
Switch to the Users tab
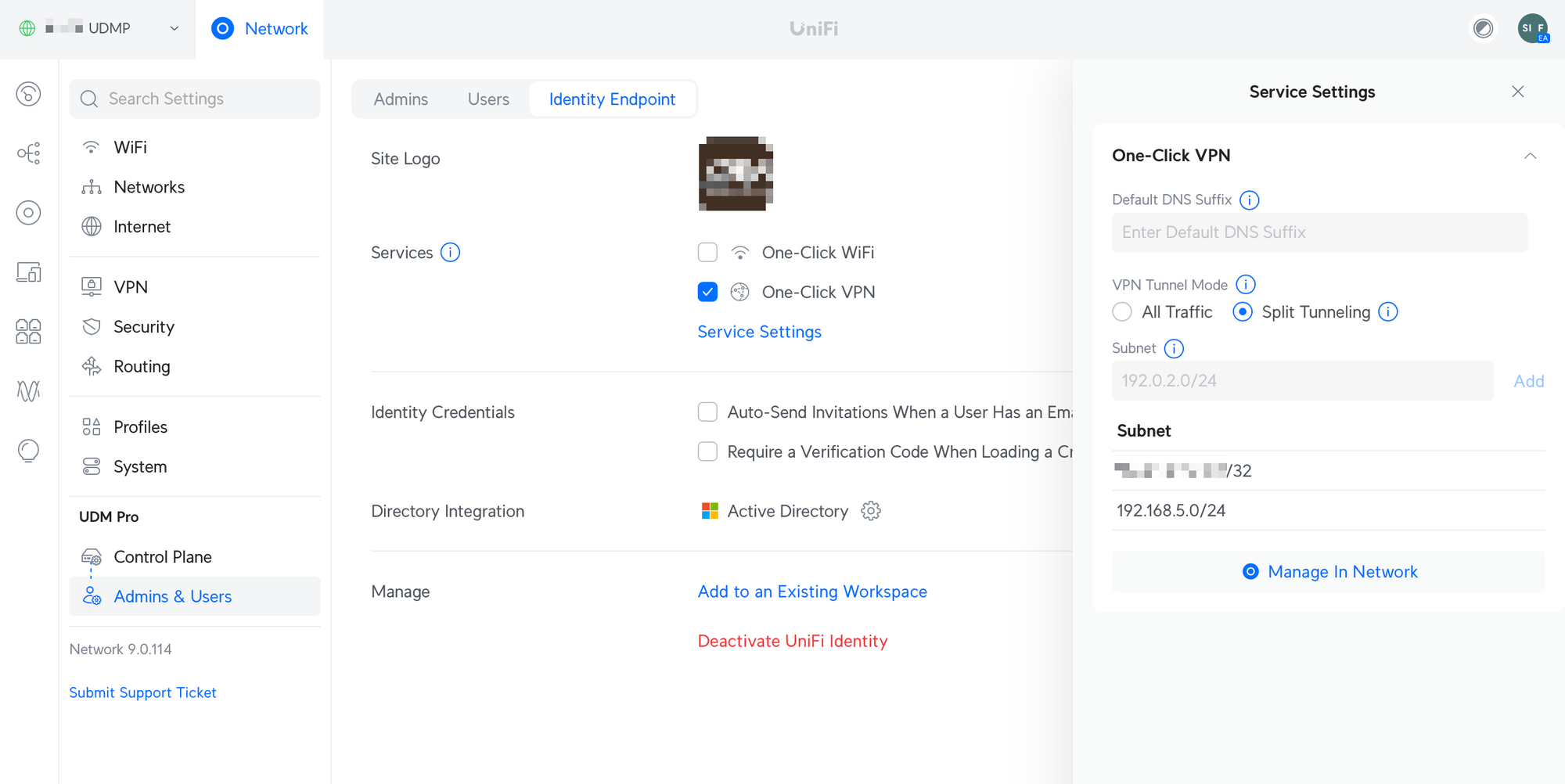(x=488, y=99)
